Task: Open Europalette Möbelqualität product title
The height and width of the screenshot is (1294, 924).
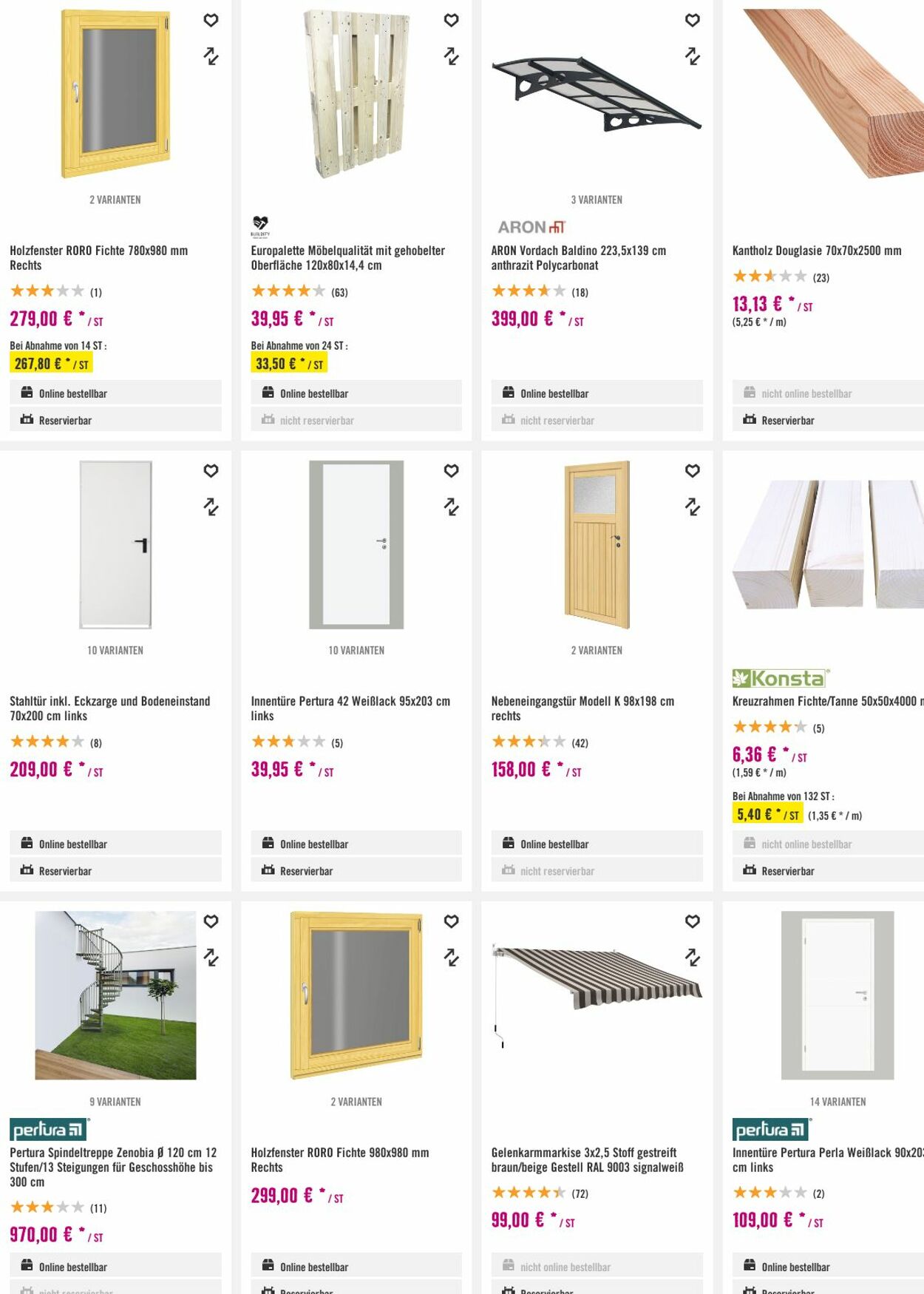Action: [347, 258]
